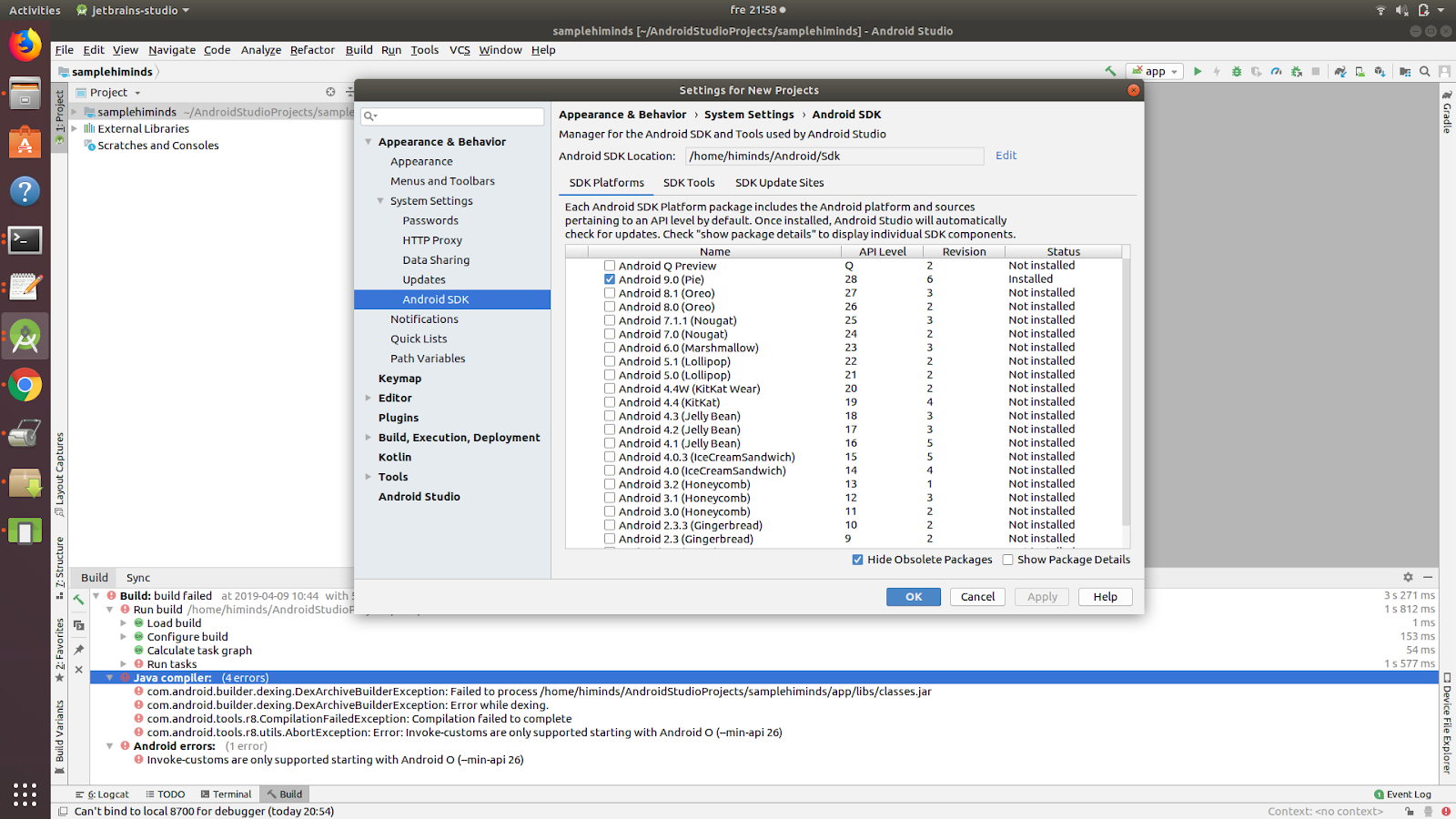Screen dimensions: 1456x819
Task: Open the Event Log from the status bar
Action: [x=1402, y=794]
